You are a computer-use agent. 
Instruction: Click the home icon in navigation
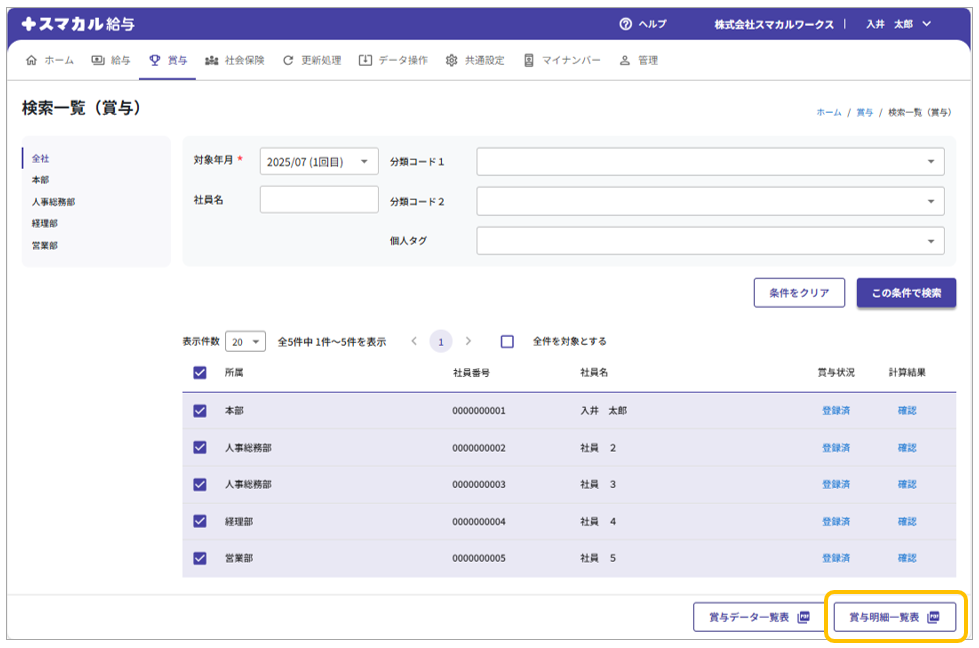pos(31,60)
